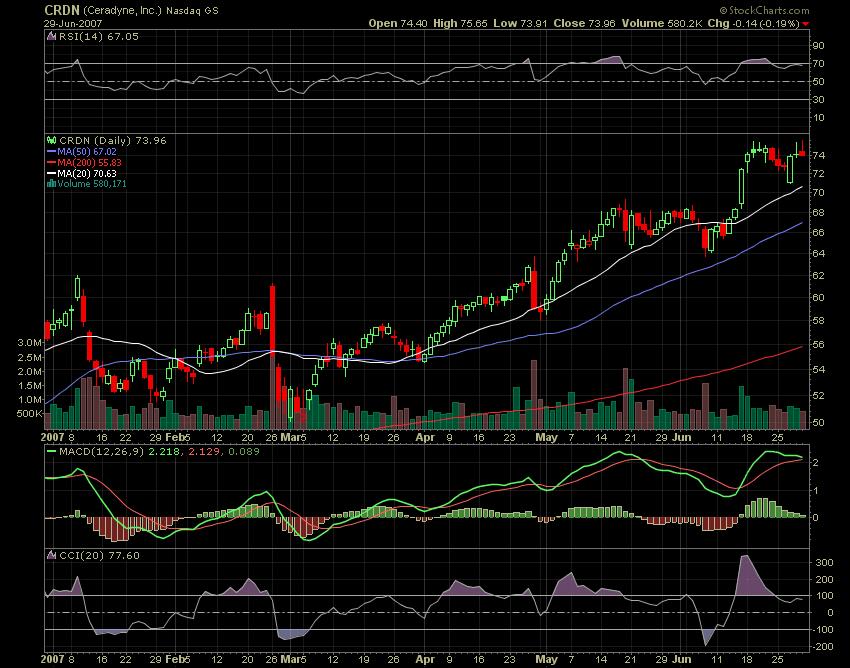Click the Open 74.40 value
Screen dimensions: 850x668
398,23
